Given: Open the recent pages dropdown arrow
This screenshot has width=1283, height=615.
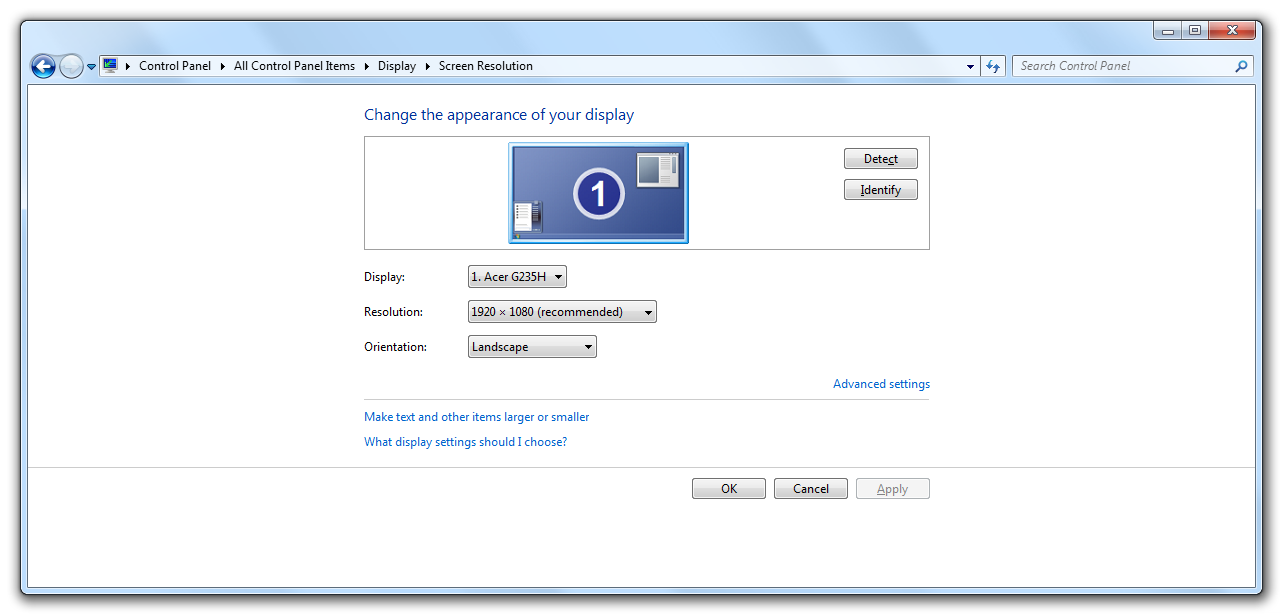Looking at the screenshot, I should (91, 67).
